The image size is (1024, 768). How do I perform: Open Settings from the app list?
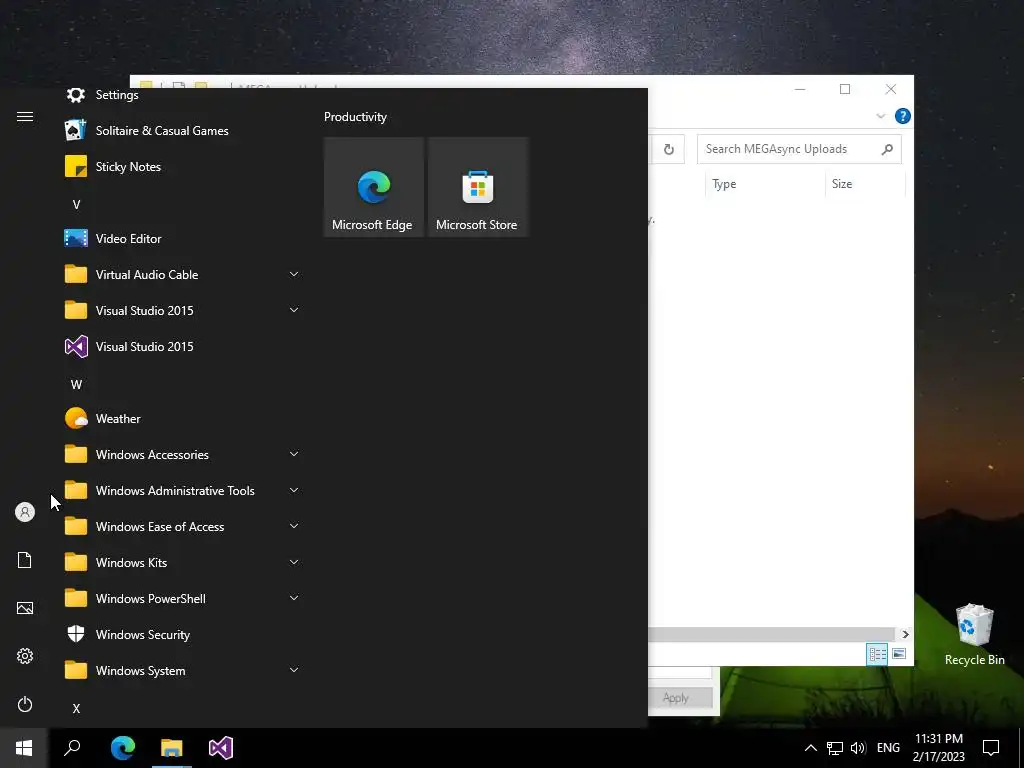pos(181,95)
